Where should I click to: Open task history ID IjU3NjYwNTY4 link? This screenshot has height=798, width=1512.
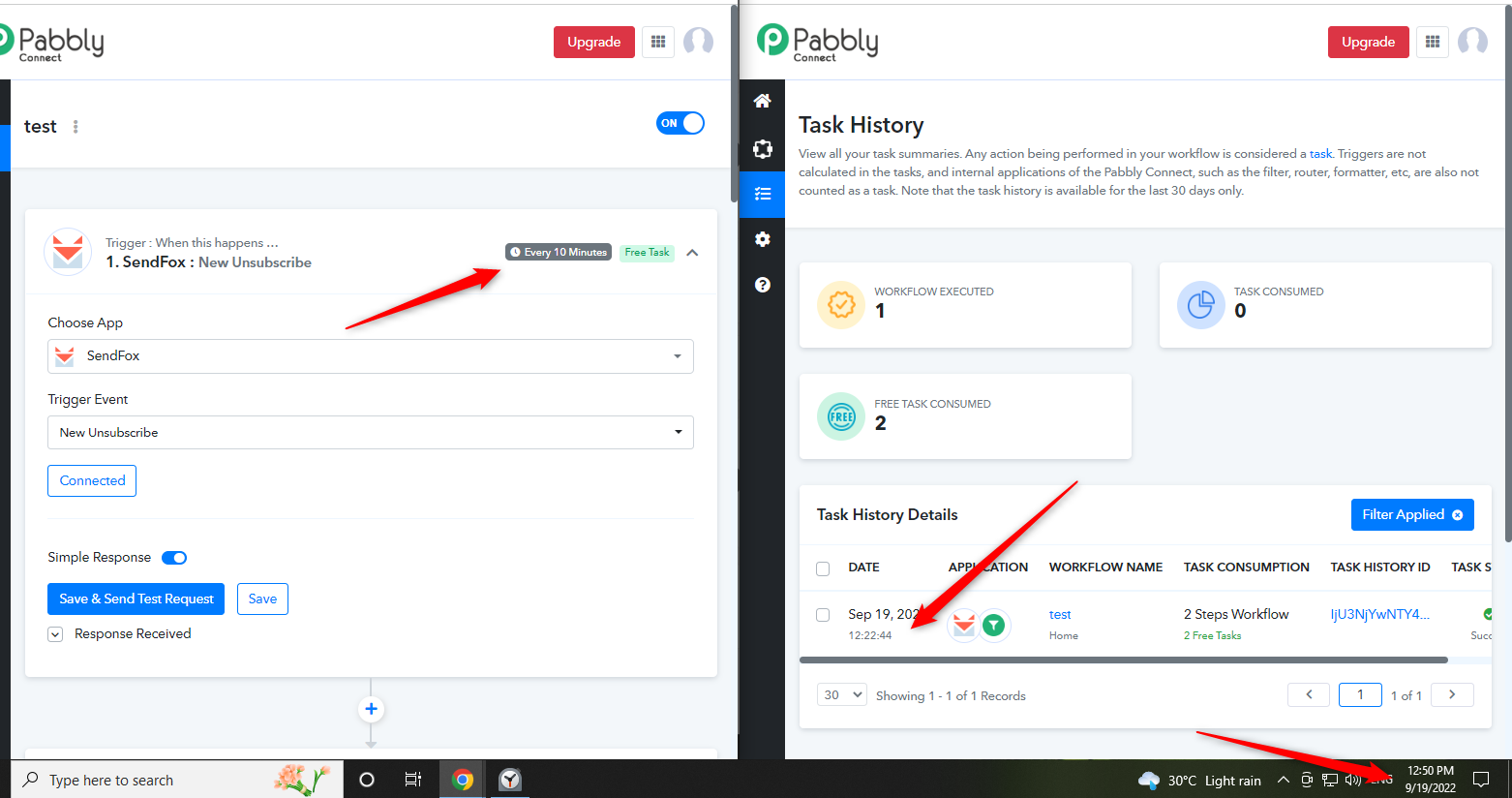[x=1380, y=615]
